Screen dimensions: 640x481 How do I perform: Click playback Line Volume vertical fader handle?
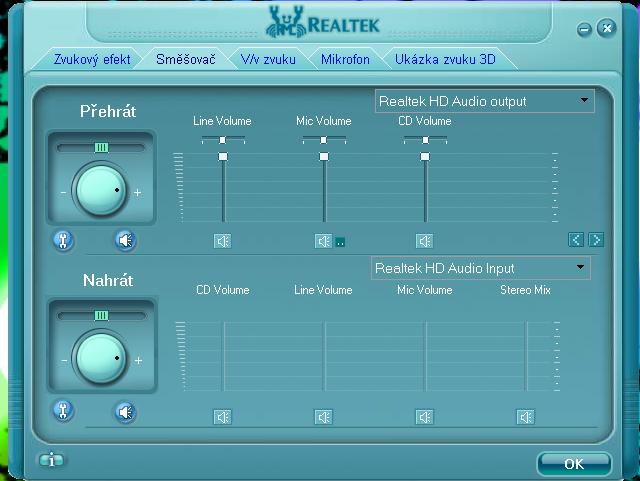click(x=223, y=157)
